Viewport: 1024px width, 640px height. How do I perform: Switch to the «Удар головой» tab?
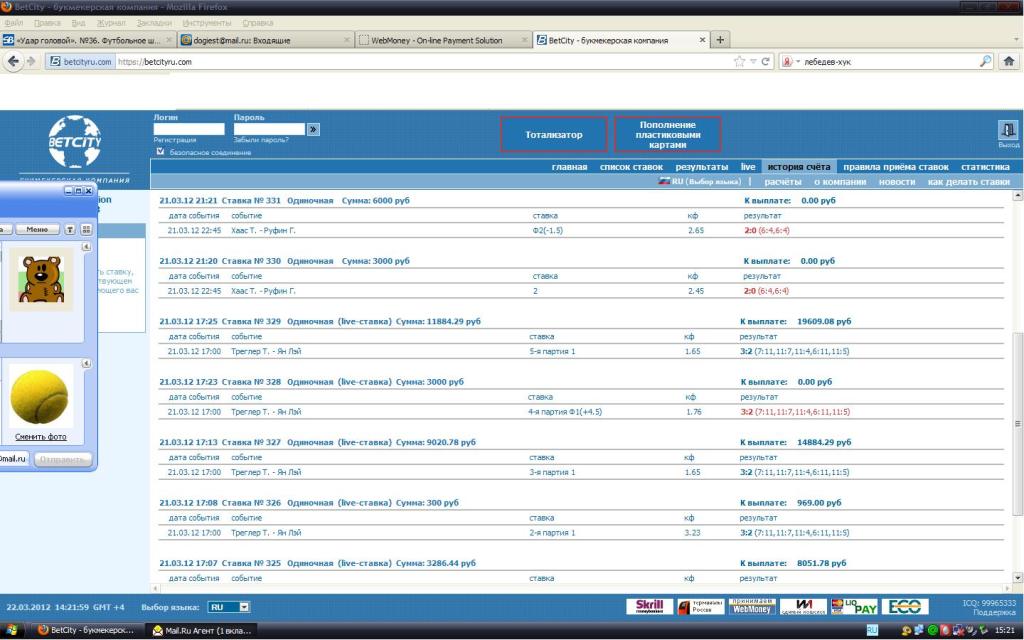88,40
